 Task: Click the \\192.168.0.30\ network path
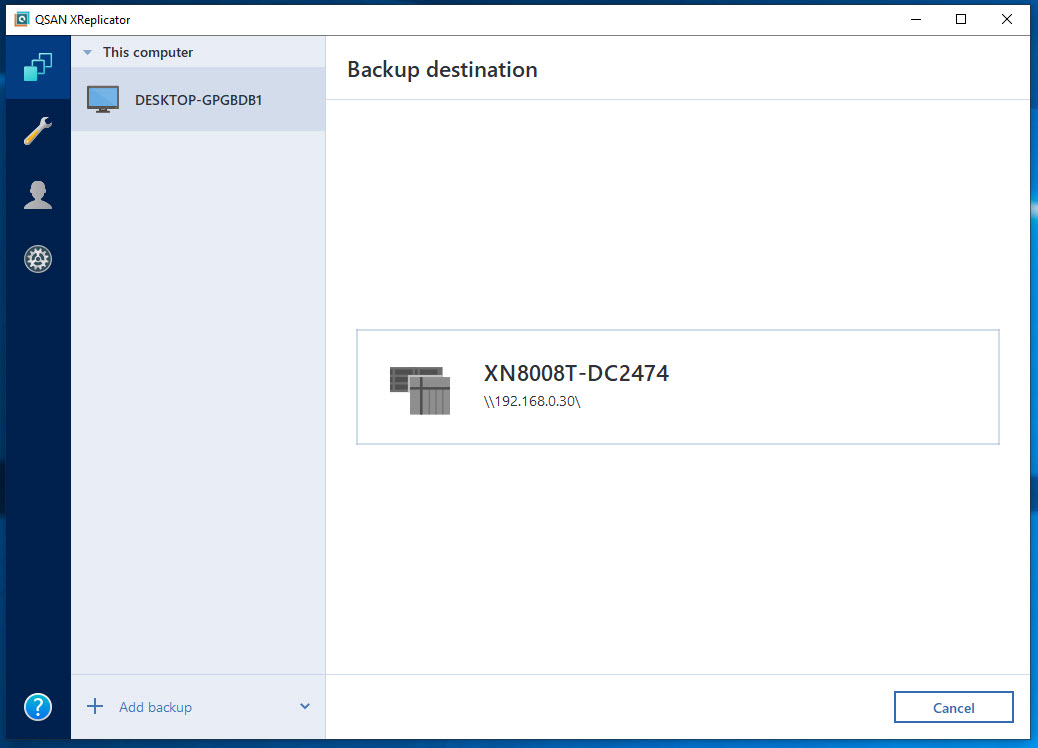coord(532,401)
